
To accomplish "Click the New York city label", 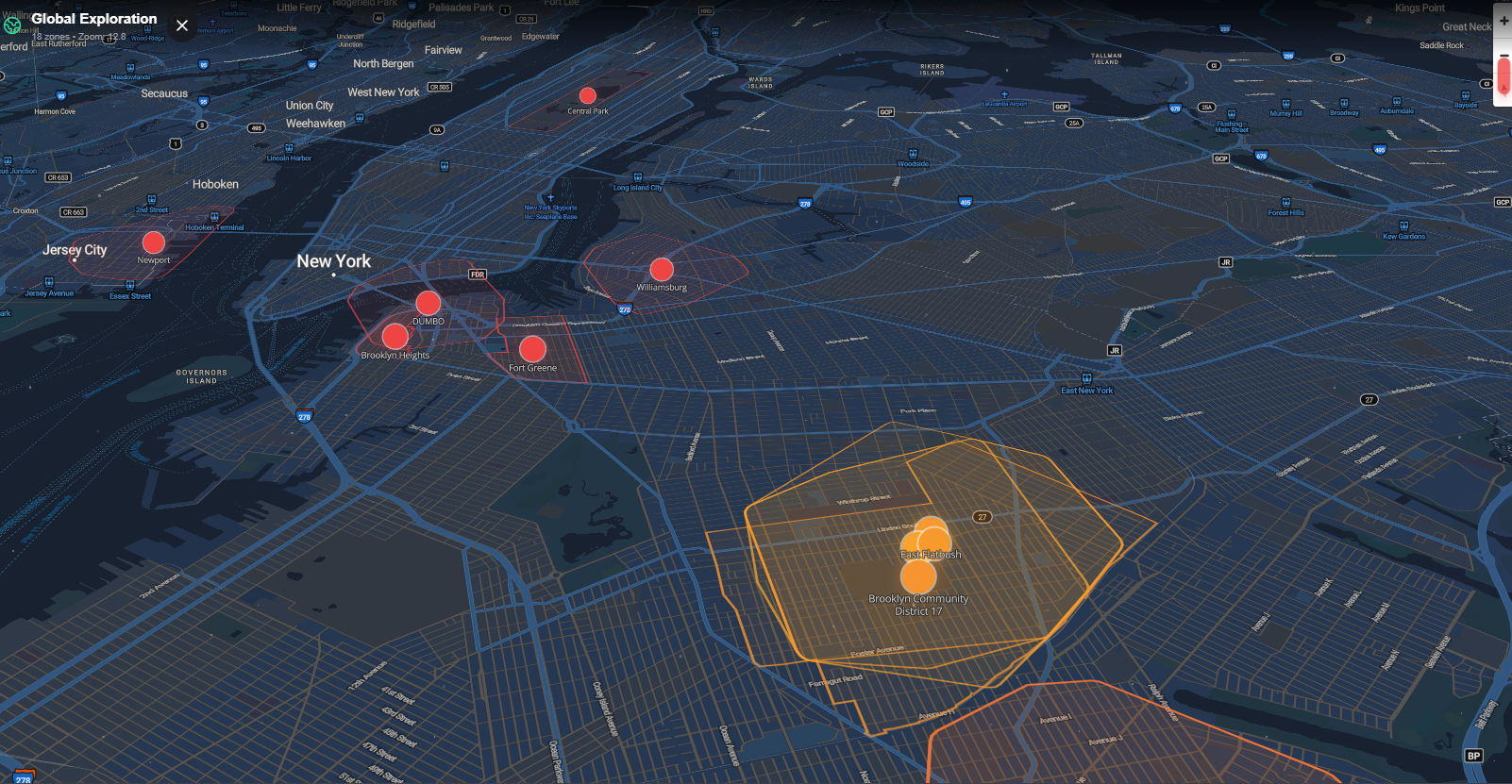I will point(334,261).
